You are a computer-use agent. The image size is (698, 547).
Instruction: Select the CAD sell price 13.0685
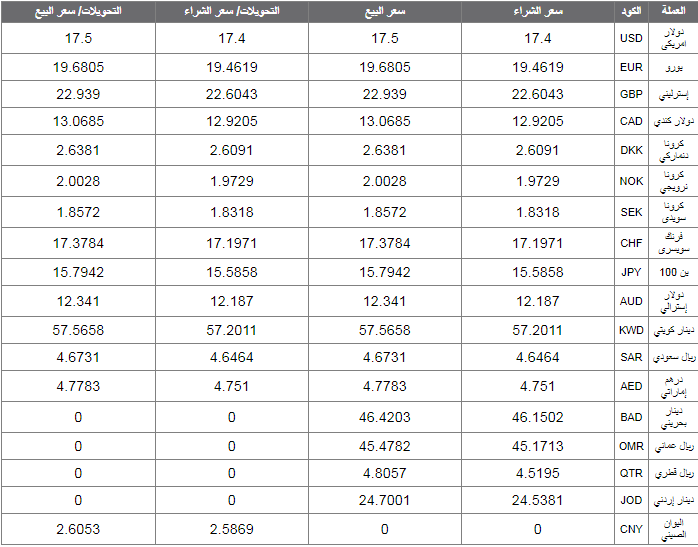click(x=385, y=121)
